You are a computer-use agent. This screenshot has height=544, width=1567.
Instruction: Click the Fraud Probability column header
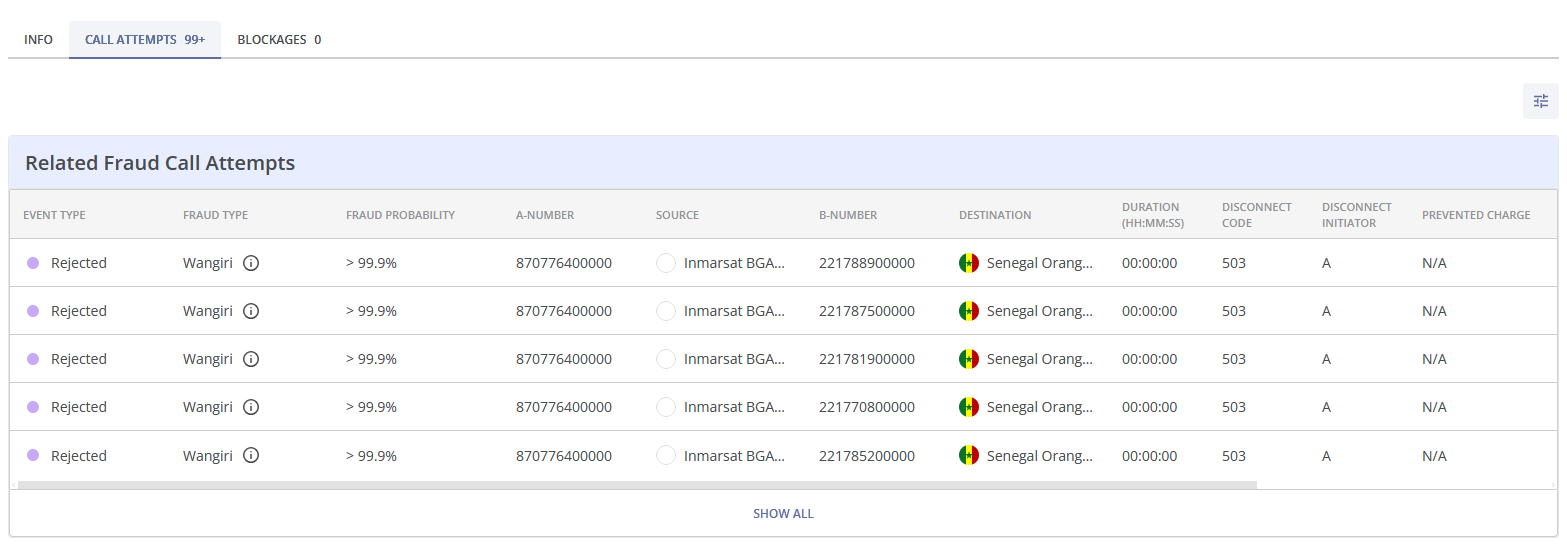click(x=400, y=215)
